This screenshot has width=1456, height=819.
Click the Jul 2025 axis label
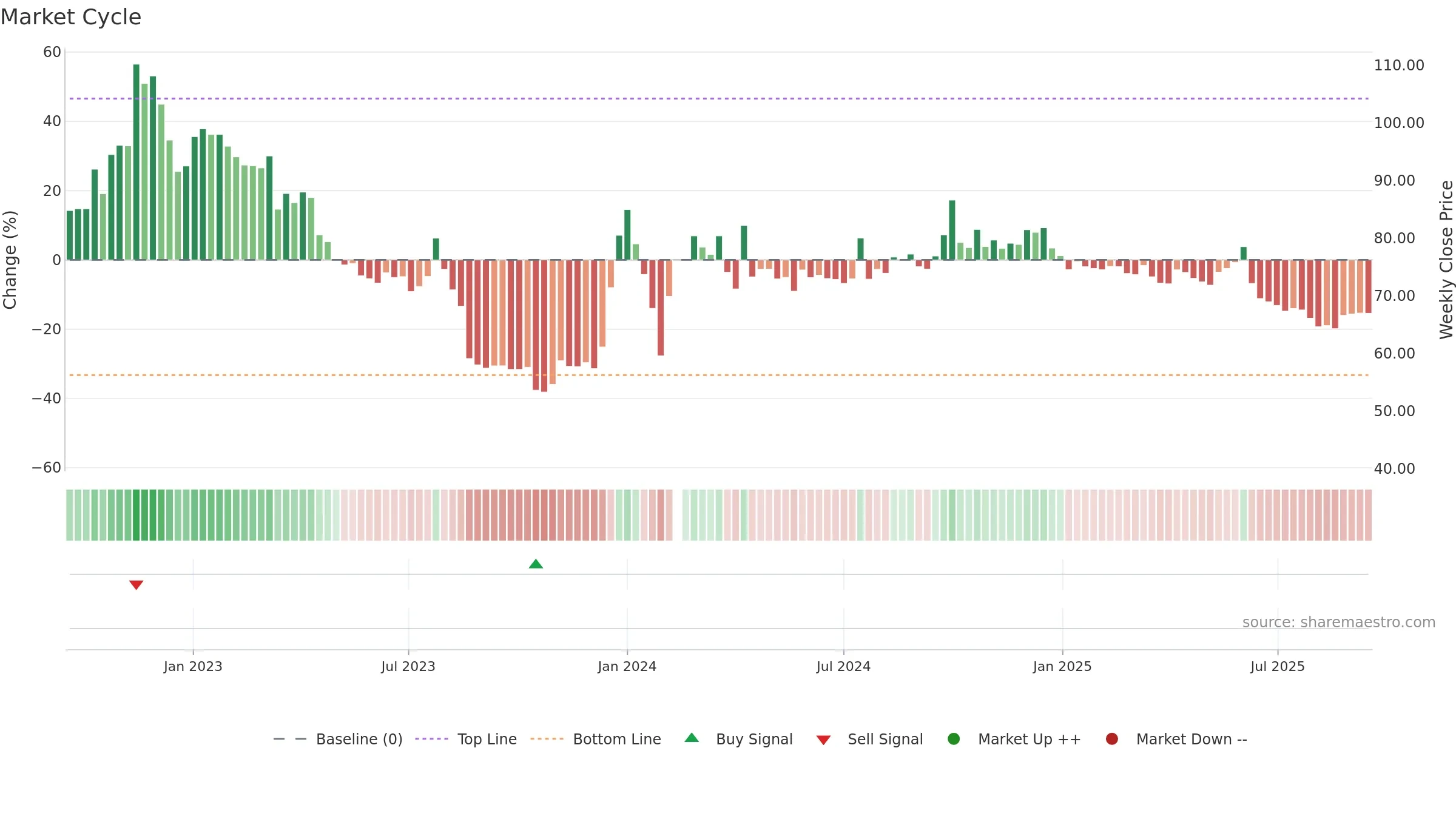[1278, 667]
